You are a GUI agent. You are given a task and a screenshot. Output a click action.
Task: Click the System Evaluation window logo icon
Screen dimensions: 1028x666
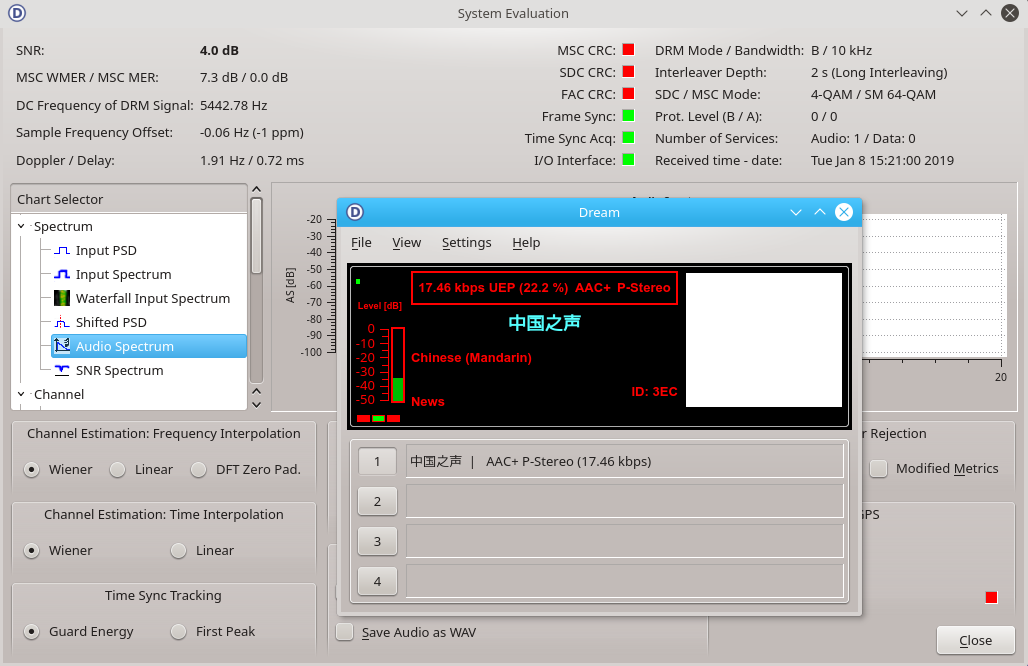click(x=17, y=12)
